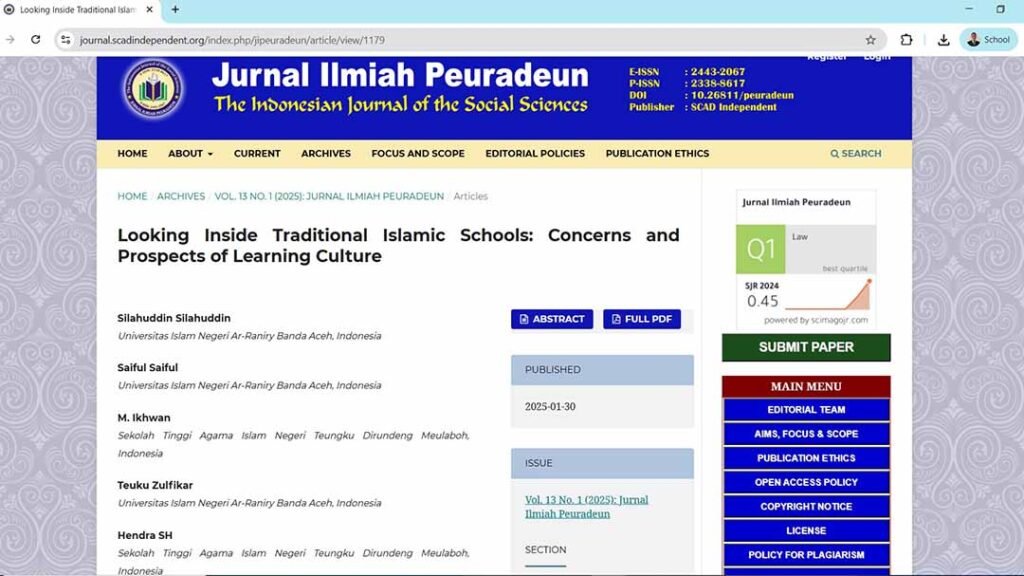Image resolution: width=1024 pixels, height=576 pixels.
Task: Click the SEARCH link in navbar
Action: point(856,154)
